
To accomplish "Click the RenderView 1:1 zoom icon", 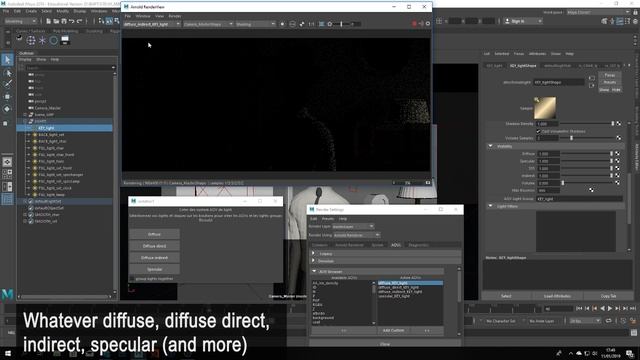I will [x=311, y=24].
